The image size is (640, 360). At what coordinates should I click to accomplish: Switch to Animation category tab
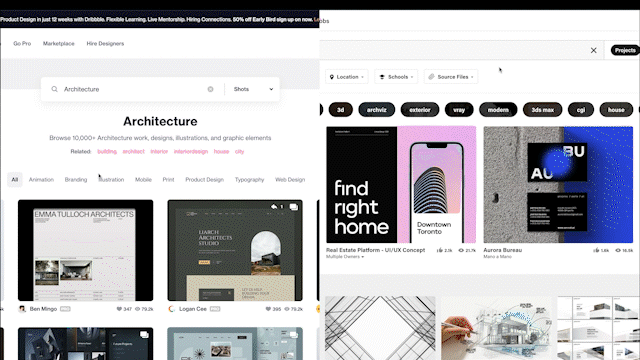[x=41, y=180]
